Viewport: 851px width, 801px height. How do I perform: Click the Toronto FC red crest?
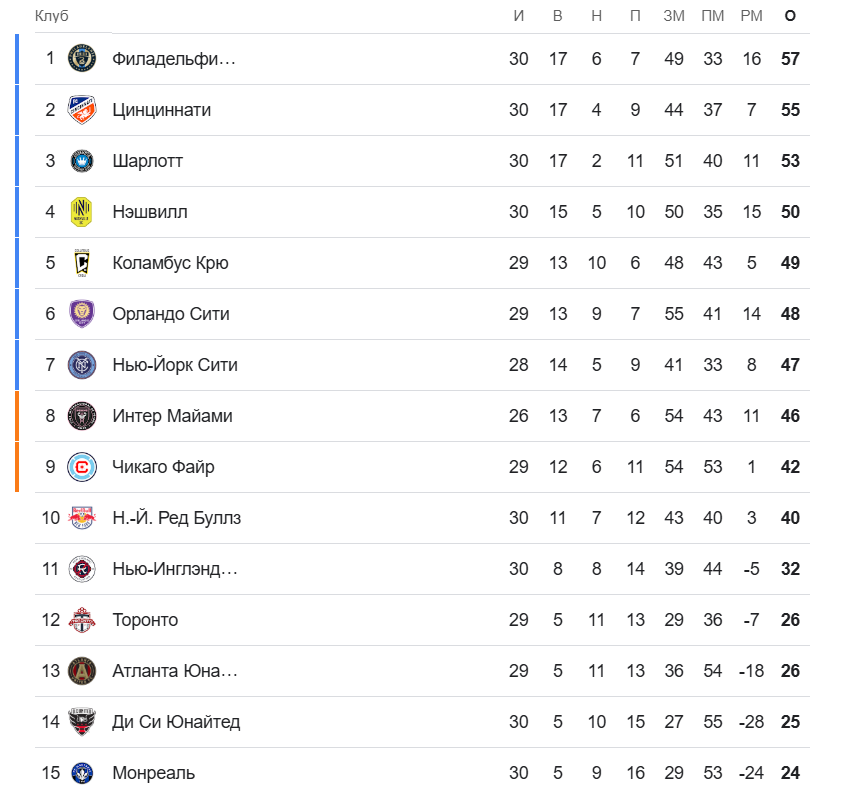[82, 620]
